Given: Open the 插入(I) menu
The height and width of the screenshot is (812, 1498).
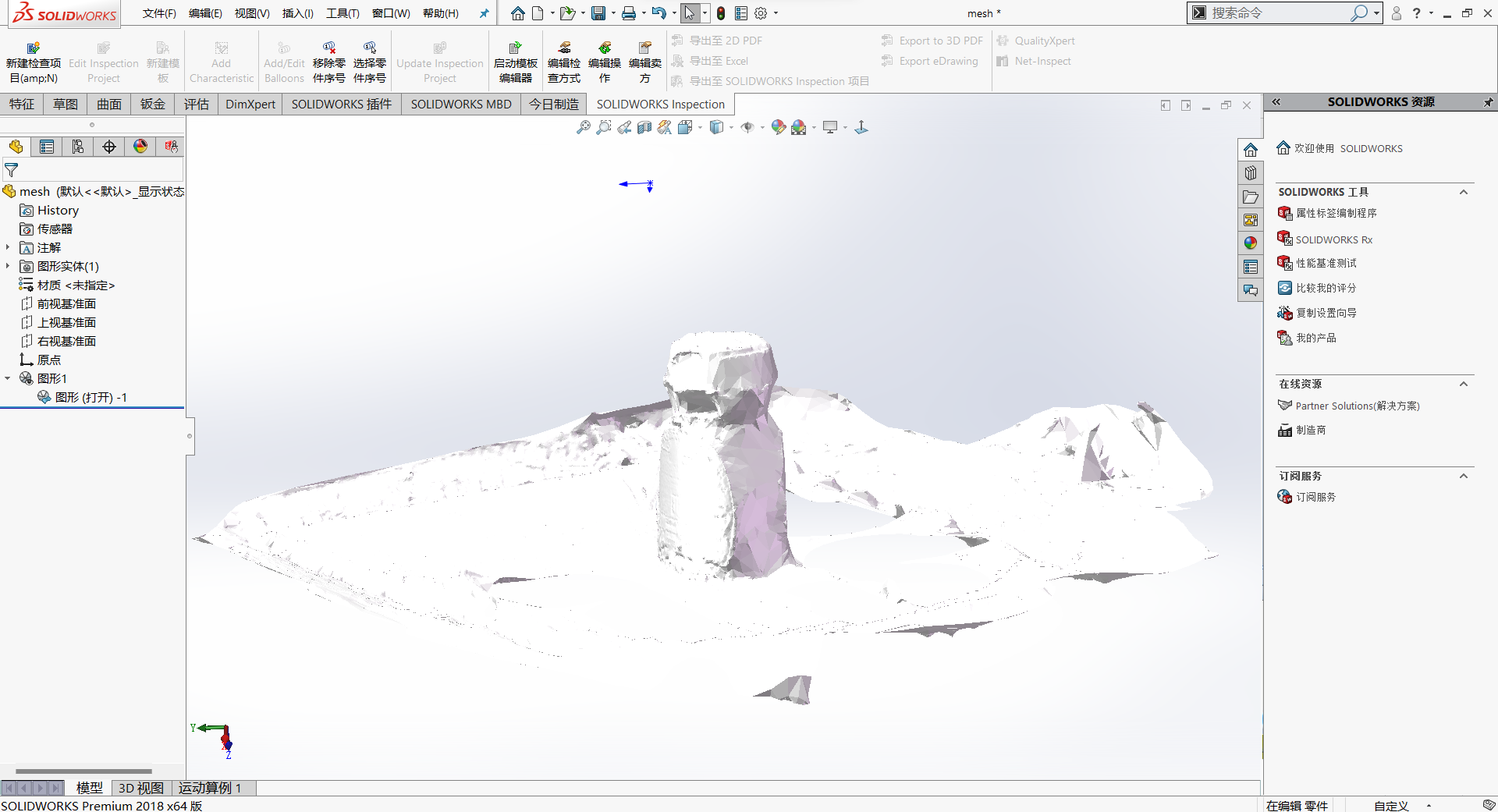Looking at the screenshot, I should click(x=296, y=13).
